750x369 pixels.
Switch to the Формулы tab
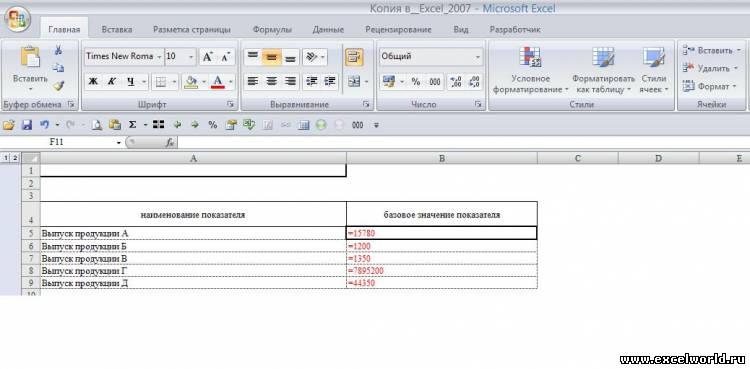pos(272,29)
